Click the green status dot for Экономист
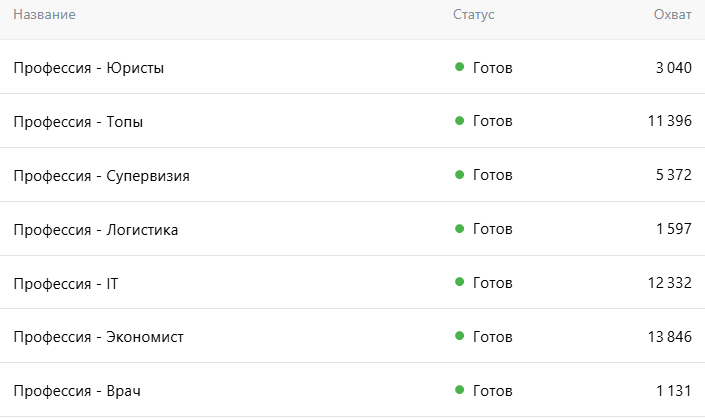This screenshot has height=418, width=705. [460, 336]
